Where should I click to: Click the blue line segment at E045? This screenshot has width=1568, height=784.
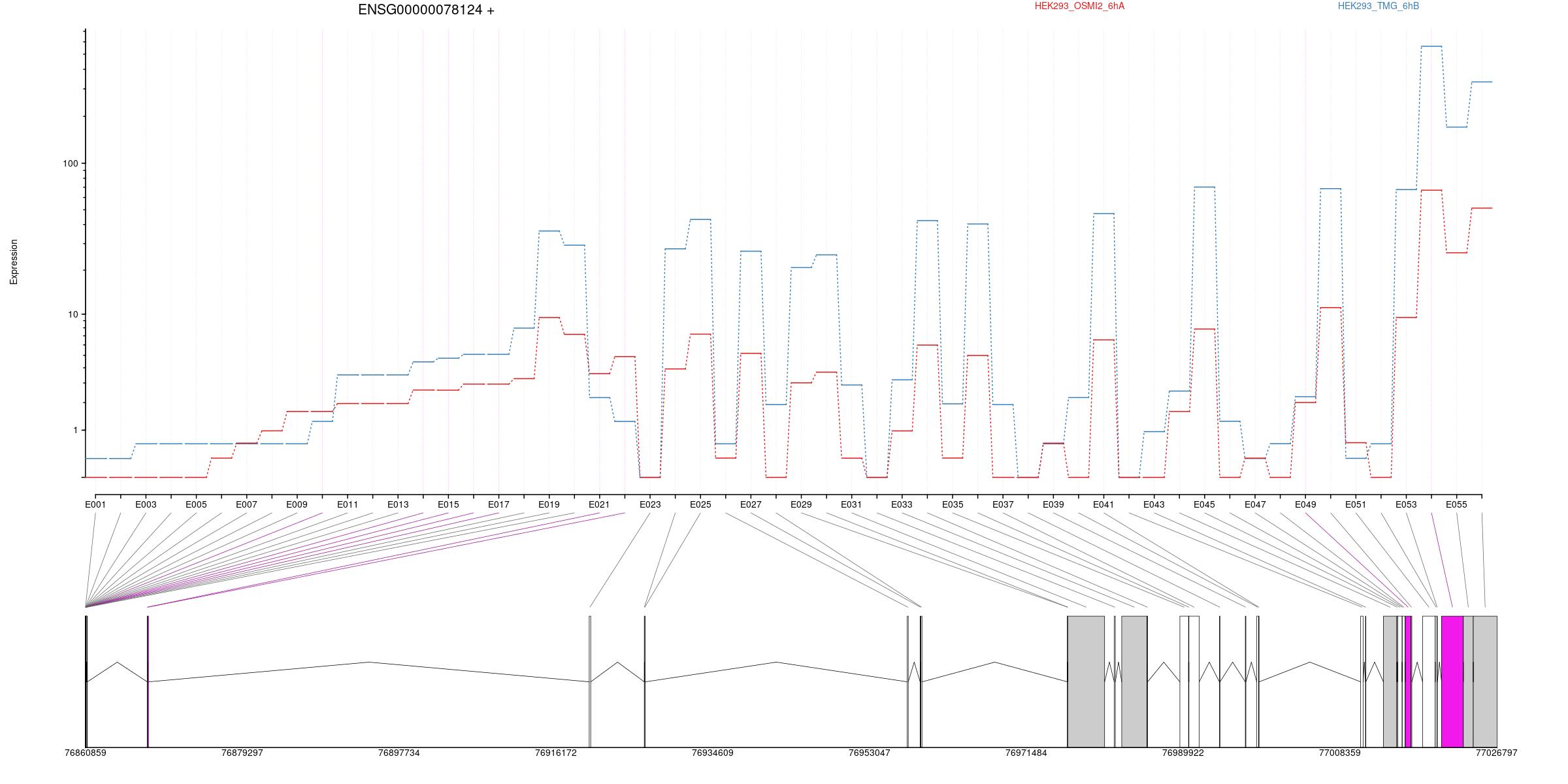(x=1205, y=187)
